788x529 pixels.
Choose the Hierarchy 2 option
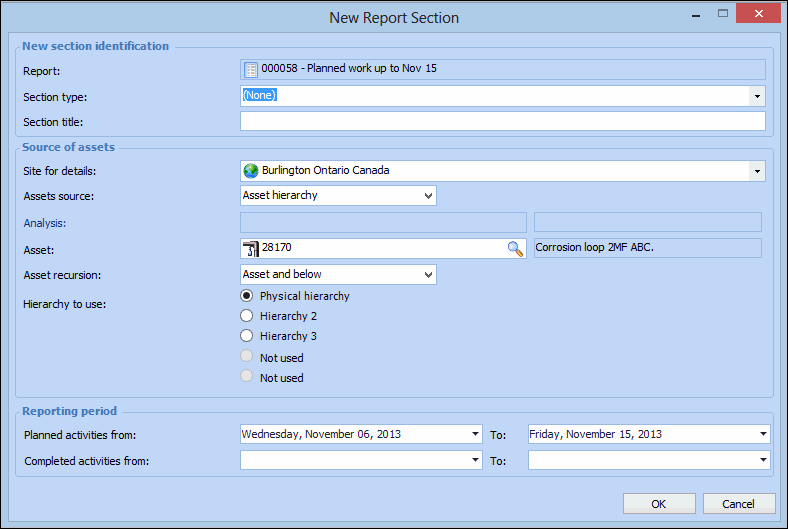point(247,316)
